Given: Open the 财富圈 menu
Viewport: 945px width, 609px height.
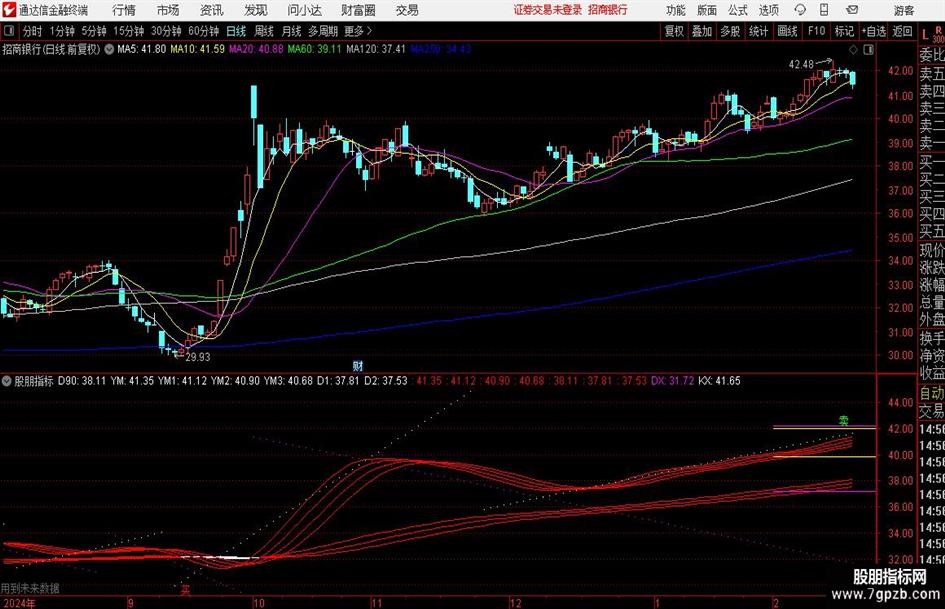Looking at the screenshot, I should click(358, 10).
